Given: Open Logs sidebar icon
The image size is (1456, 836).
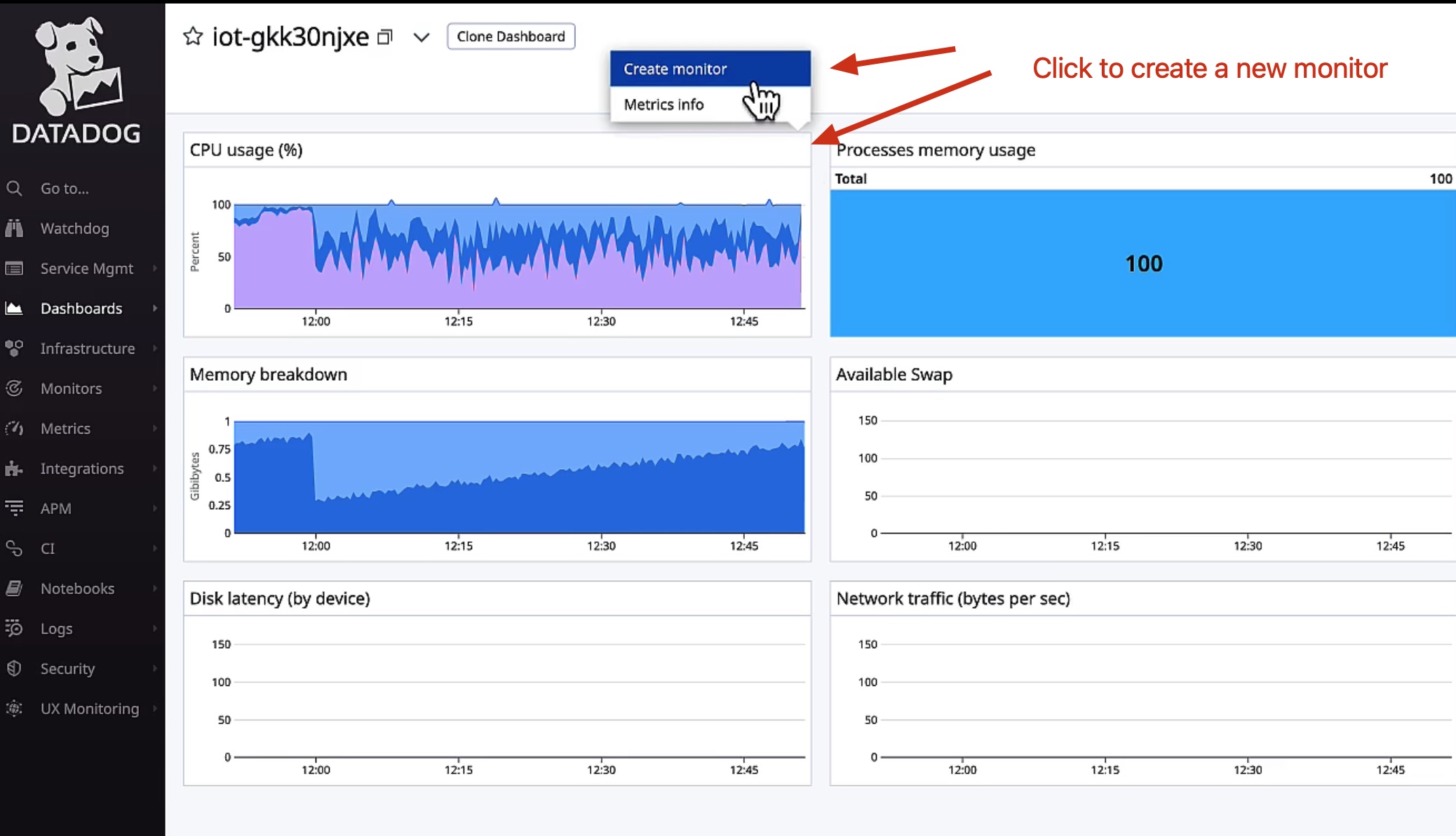Looking at the screenshot, I should tap(14, 628).
